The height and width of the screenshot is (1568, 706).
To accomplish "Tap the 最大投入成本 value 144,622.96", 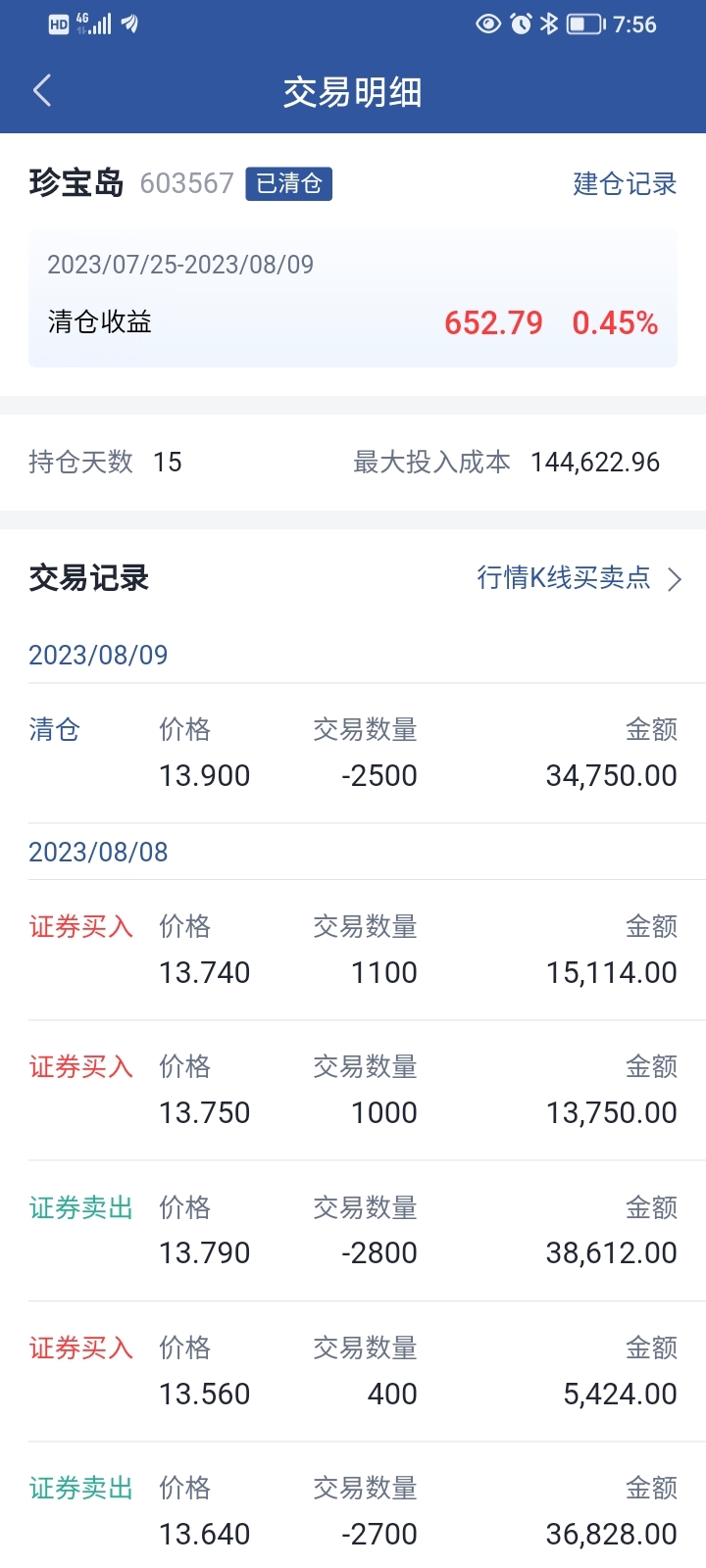I will 595,463.
